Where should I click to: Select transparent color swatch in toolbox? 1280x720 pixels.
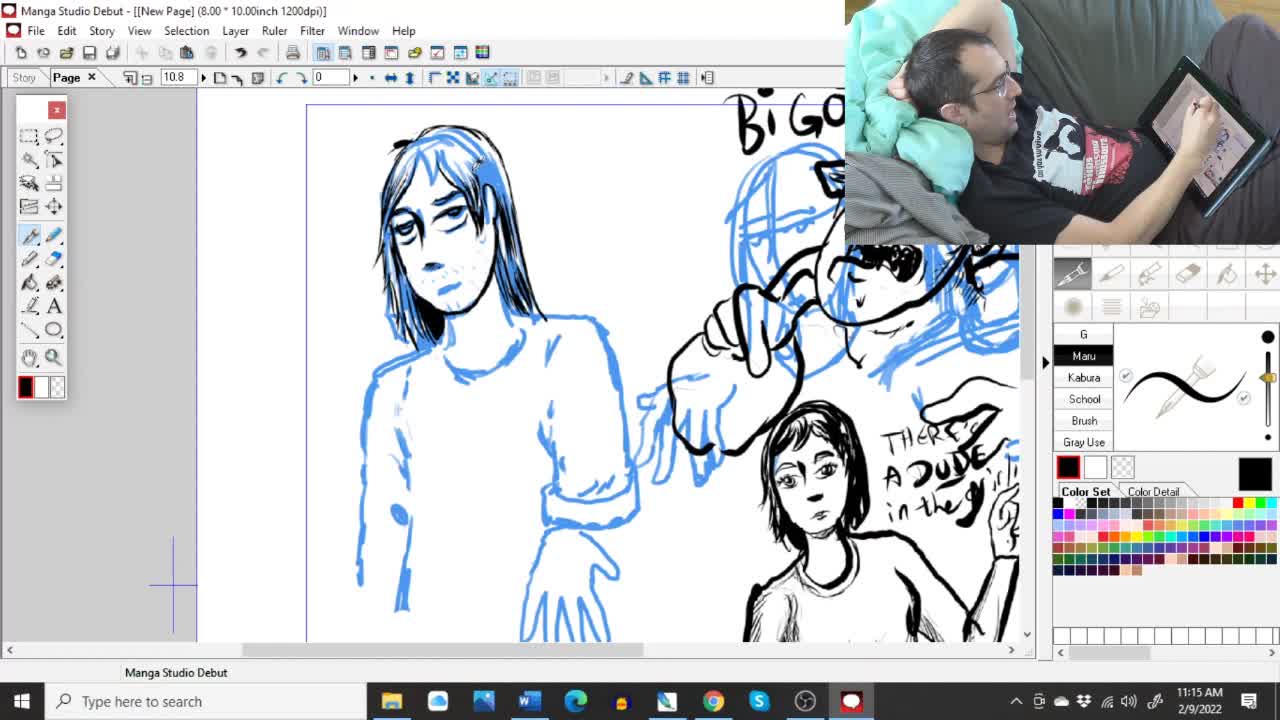tap(57, 387)
